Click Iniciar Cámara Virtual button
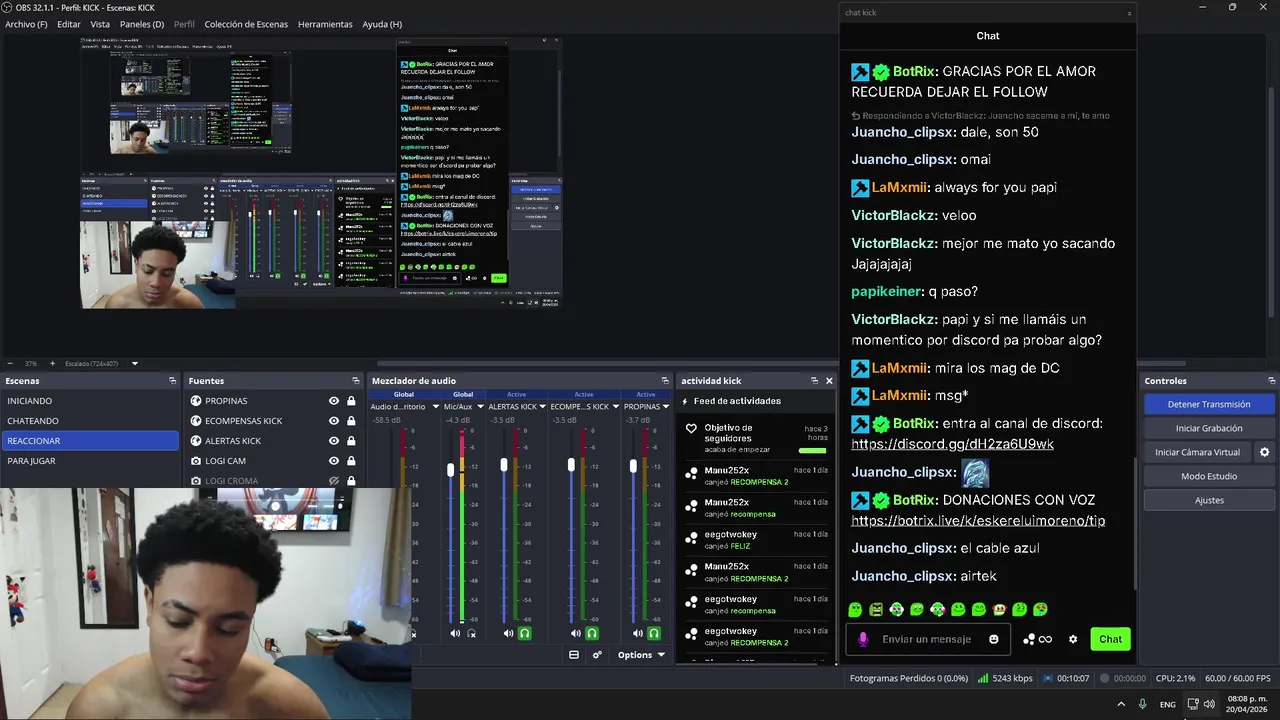 (1197, 452)
